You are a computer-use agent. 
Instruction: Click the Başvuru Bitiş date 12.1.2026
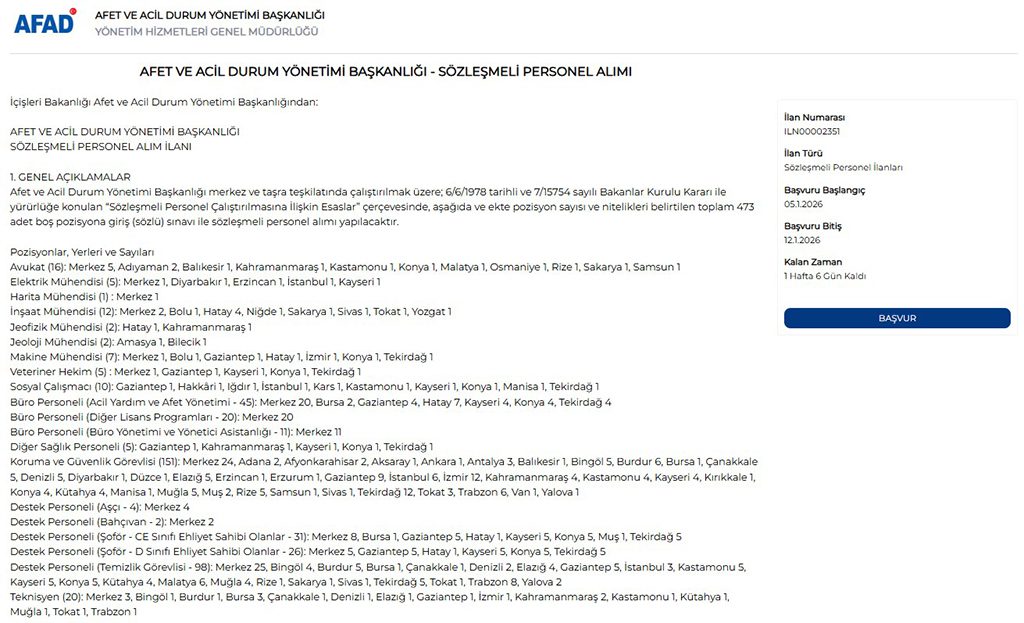coord(802,240)
